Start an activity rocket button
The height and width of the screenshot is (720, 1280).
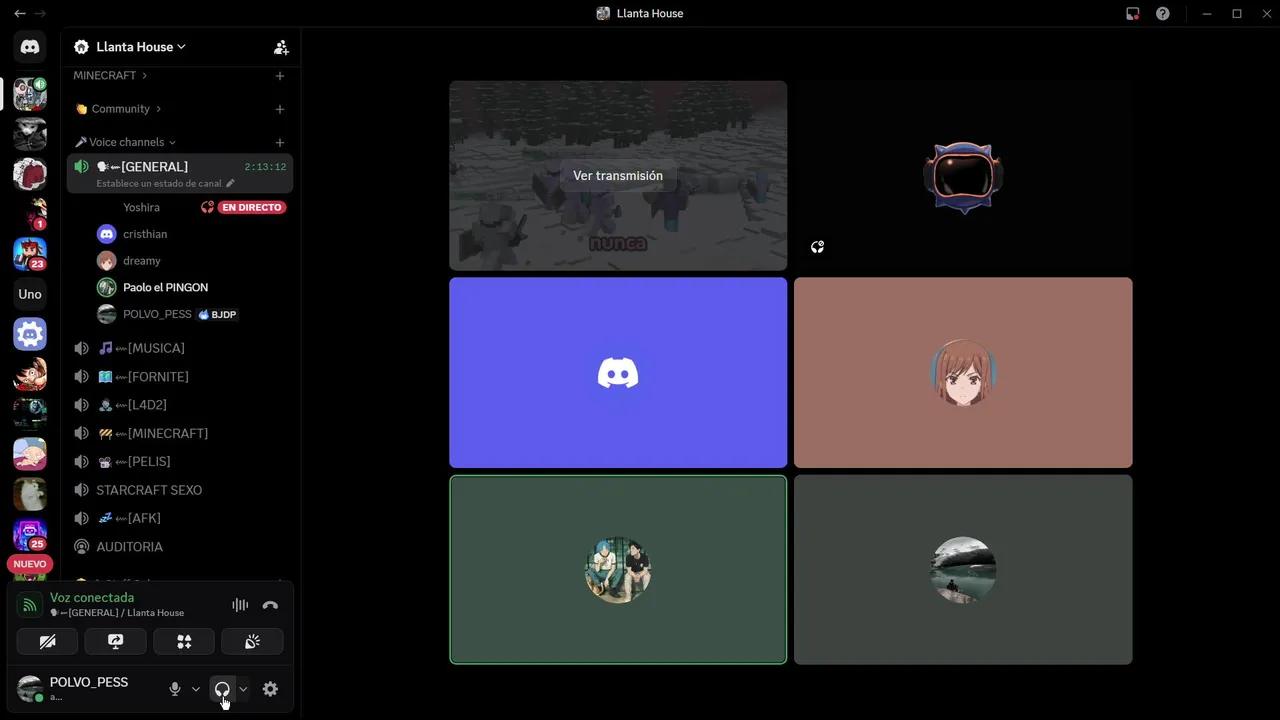click(x=184, y=642)
